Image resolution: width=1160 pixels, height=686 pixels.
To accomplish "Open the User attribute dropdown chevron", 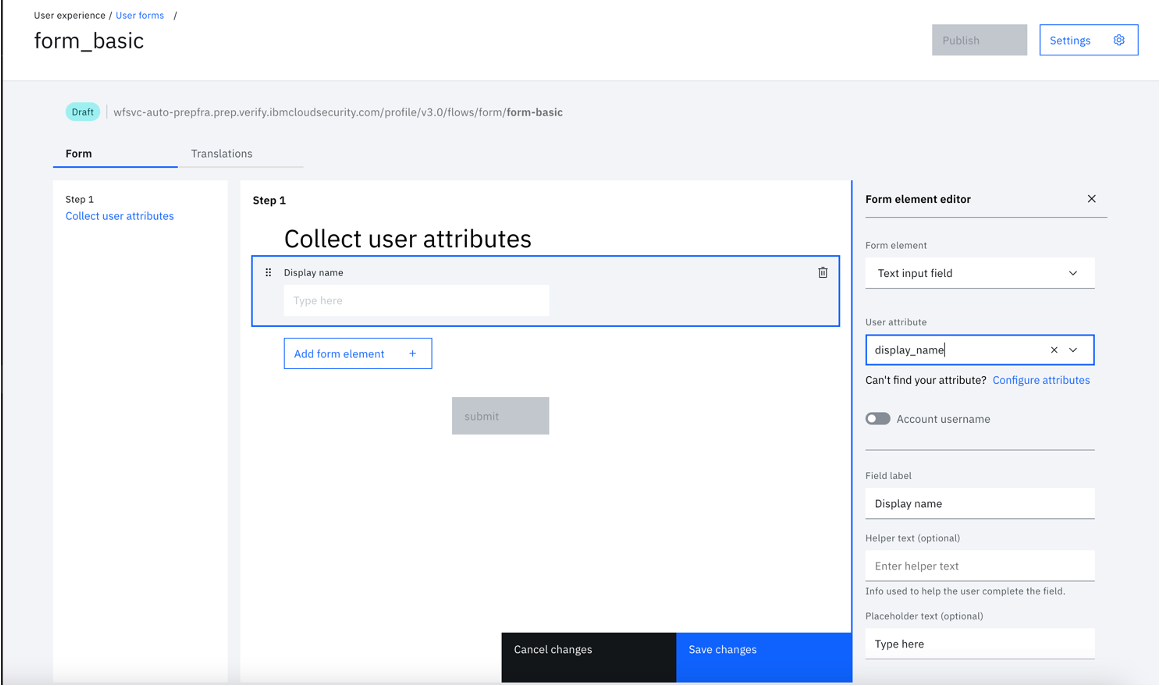I will point(1073,350).
